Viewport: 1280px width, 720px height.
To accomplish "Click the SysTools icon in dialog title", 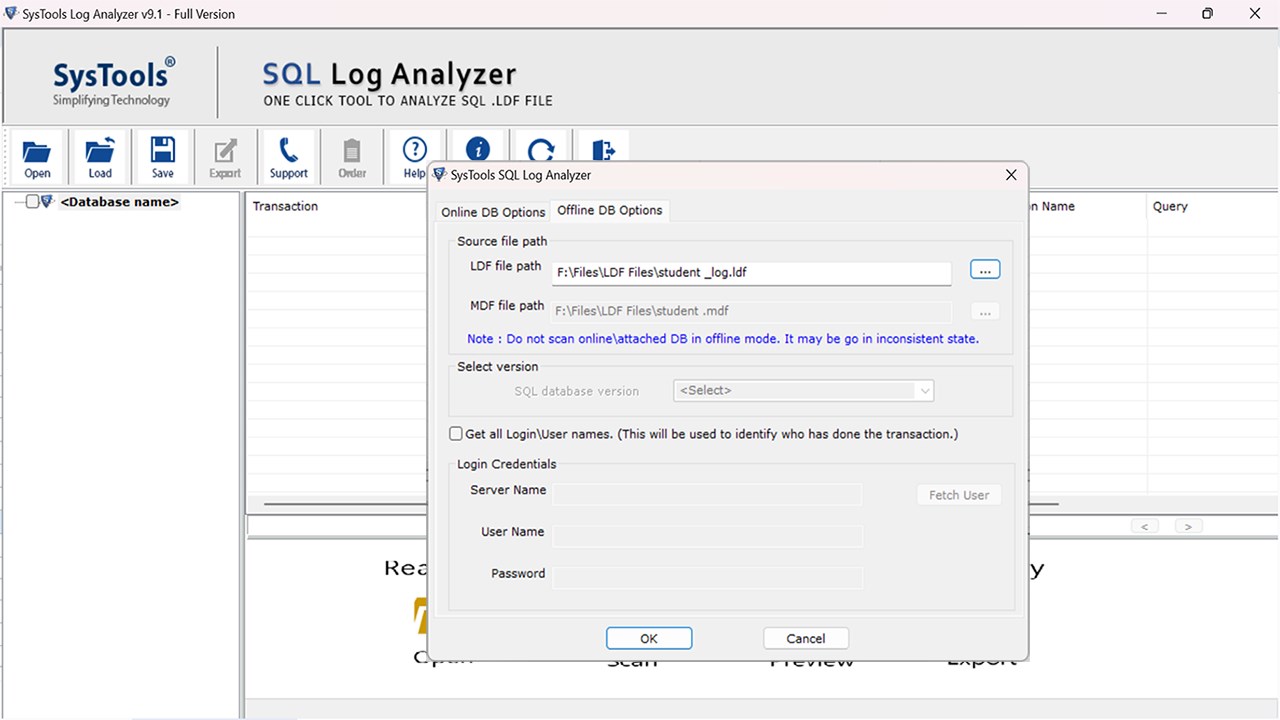I will 440,175.
